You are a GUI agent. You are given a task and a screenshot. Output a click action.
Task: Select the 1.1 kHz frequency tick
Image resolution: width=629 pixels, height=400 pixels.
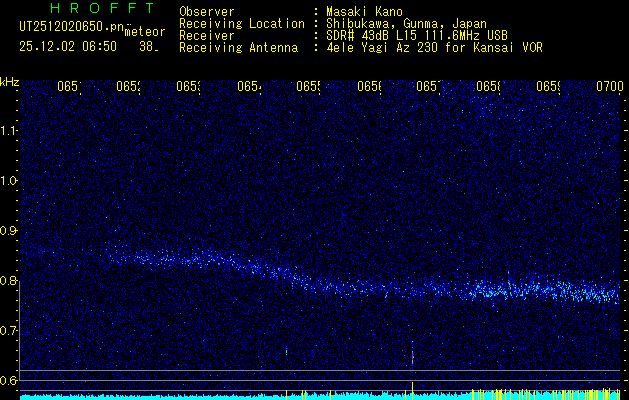(x=9, y=130)
